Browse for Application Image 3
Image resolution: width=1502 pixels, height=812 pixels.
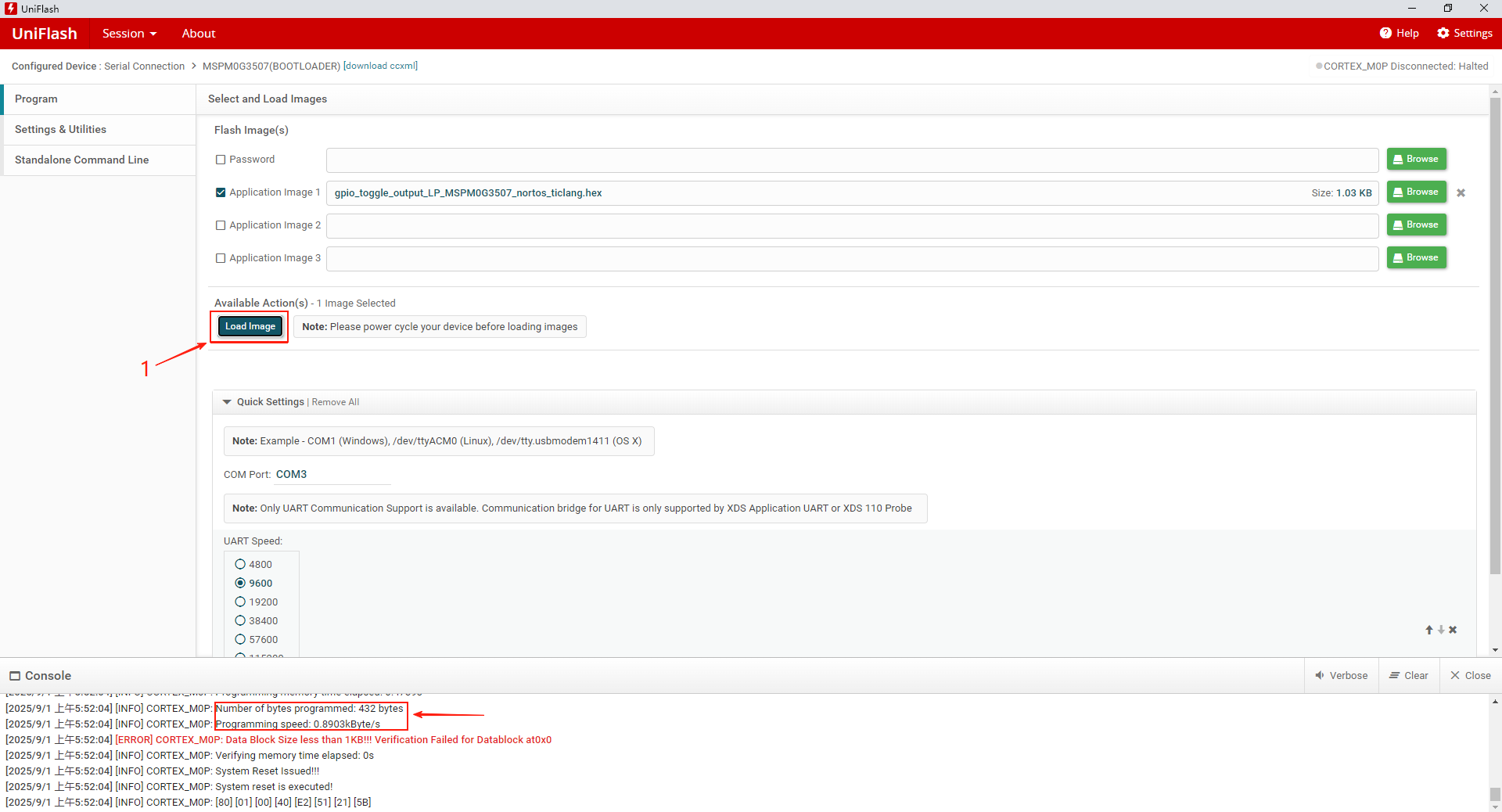click(x=1417, y=257)
